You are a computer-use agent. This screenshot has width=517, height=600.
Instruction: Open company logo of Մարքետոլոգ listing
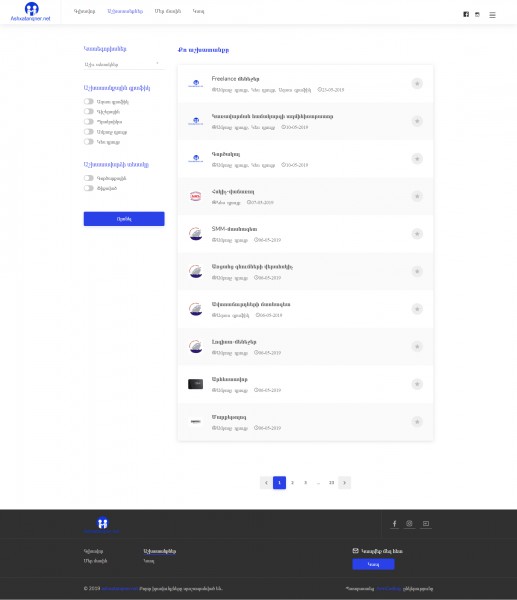[196, 421]
